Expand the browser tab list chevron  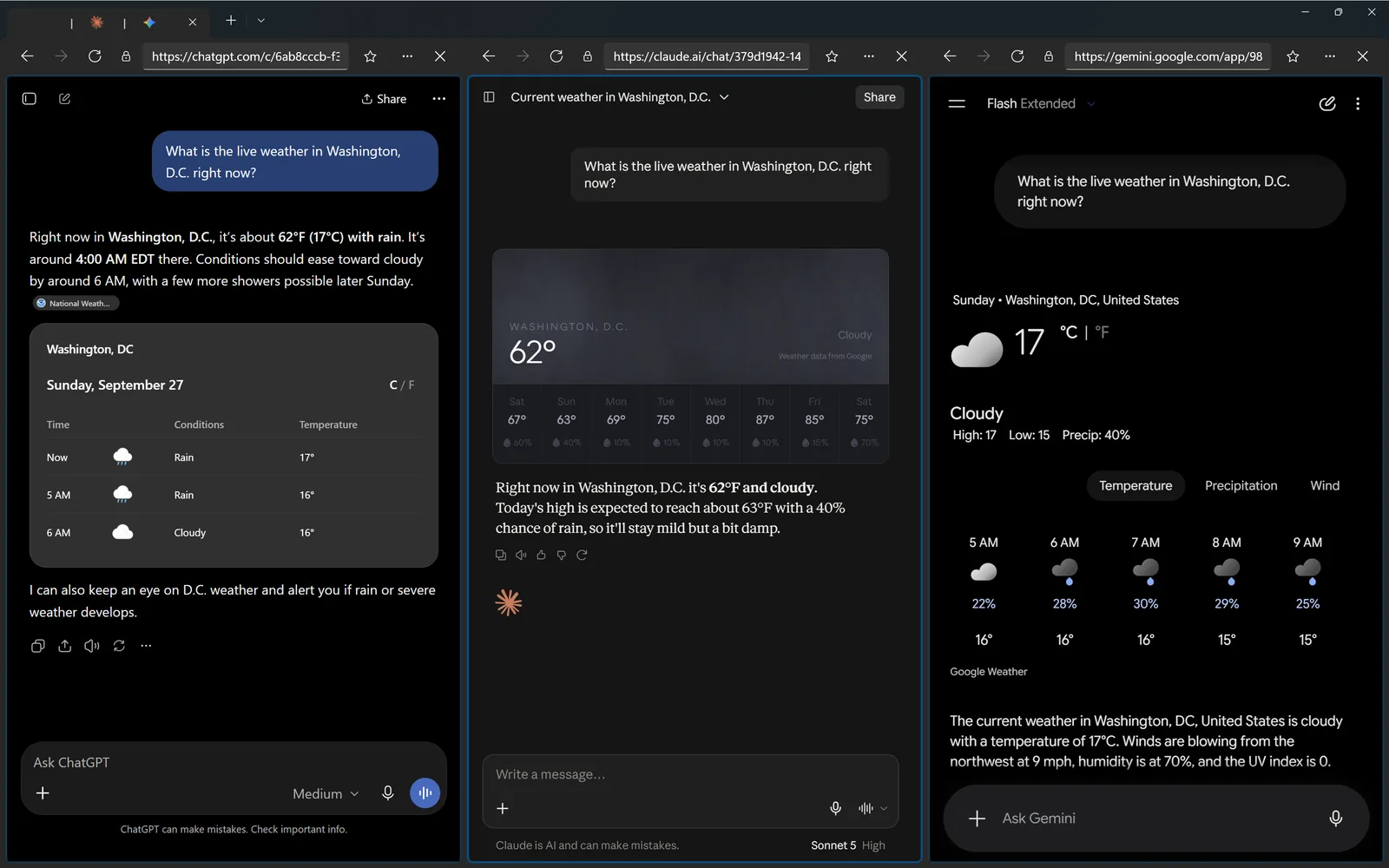[x=261, y=21]
